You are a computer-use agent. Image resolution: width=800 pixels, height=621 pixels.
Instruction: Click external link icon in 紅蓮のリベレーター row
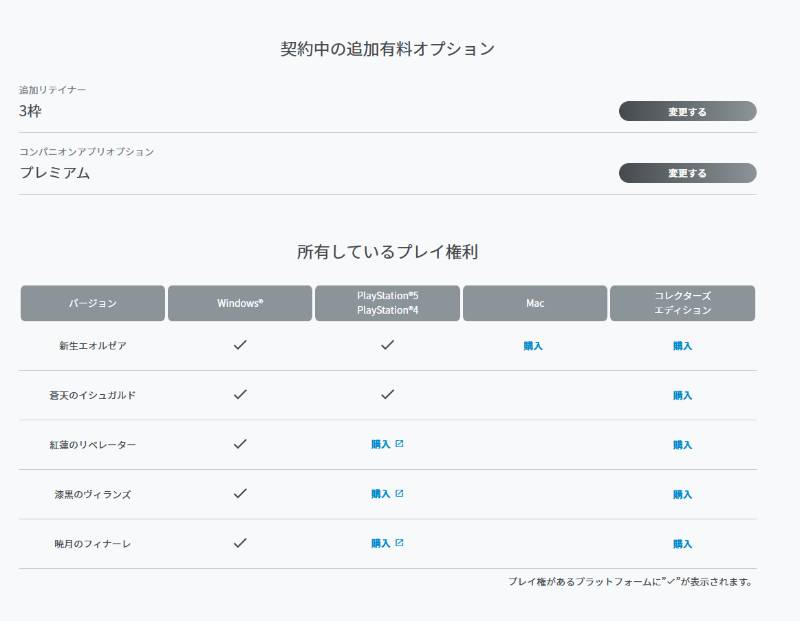coord(399,444)
